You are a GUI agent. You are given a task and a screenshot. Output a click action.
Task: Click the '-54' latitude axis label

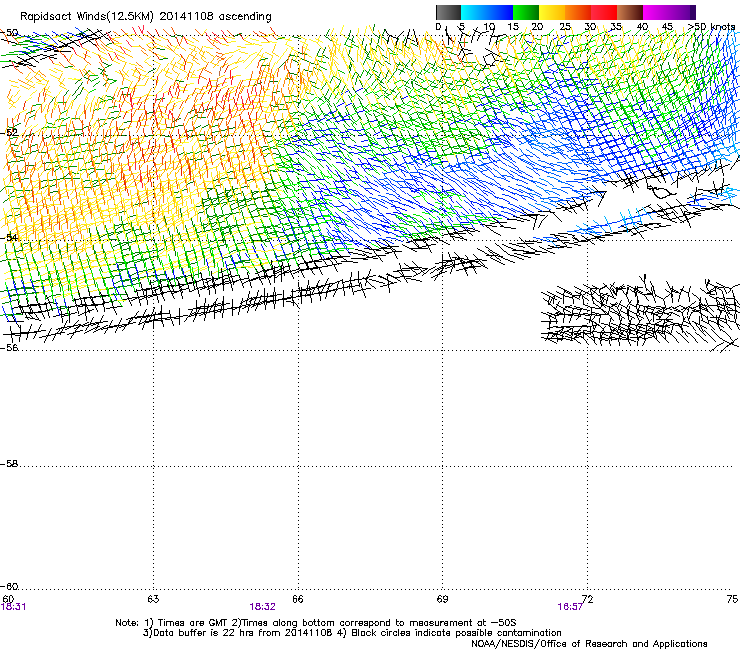9,237
